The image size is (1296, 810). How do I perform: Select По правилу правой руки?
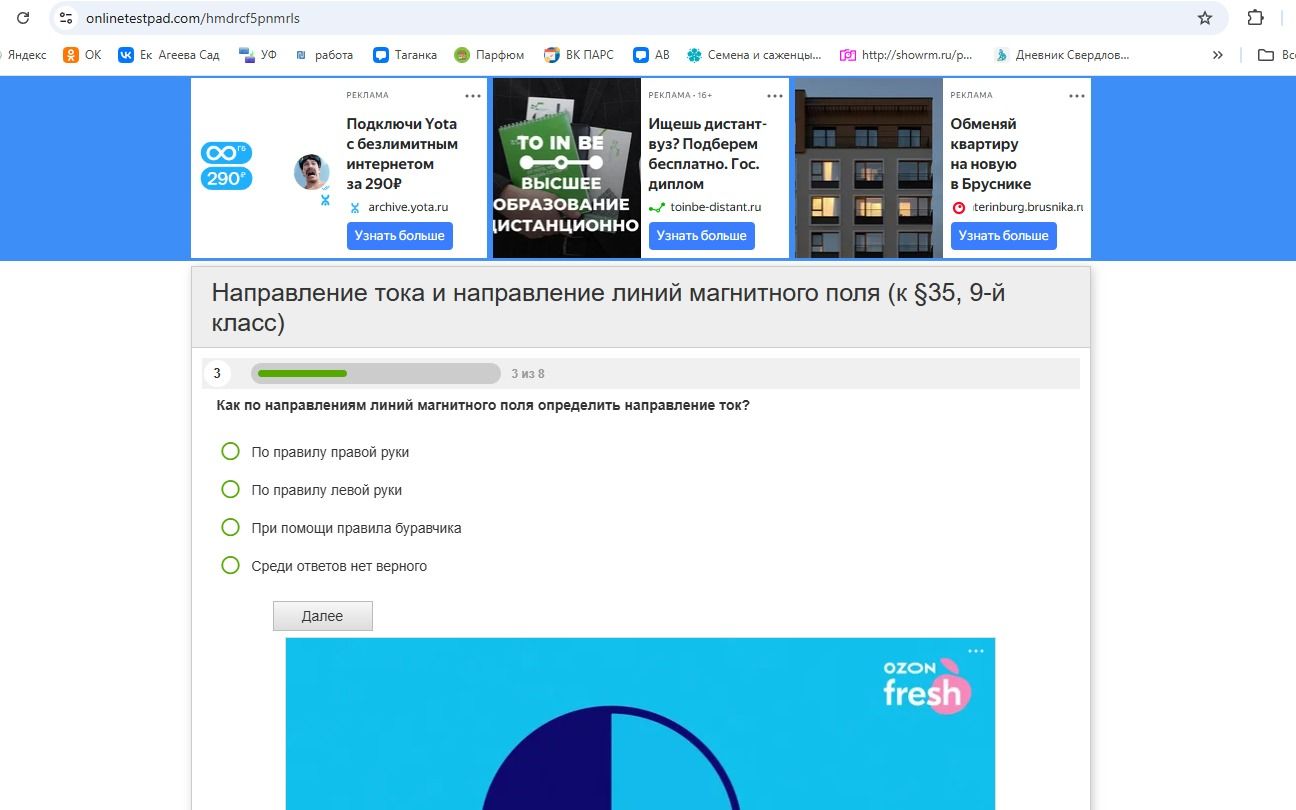coord(230,451)
